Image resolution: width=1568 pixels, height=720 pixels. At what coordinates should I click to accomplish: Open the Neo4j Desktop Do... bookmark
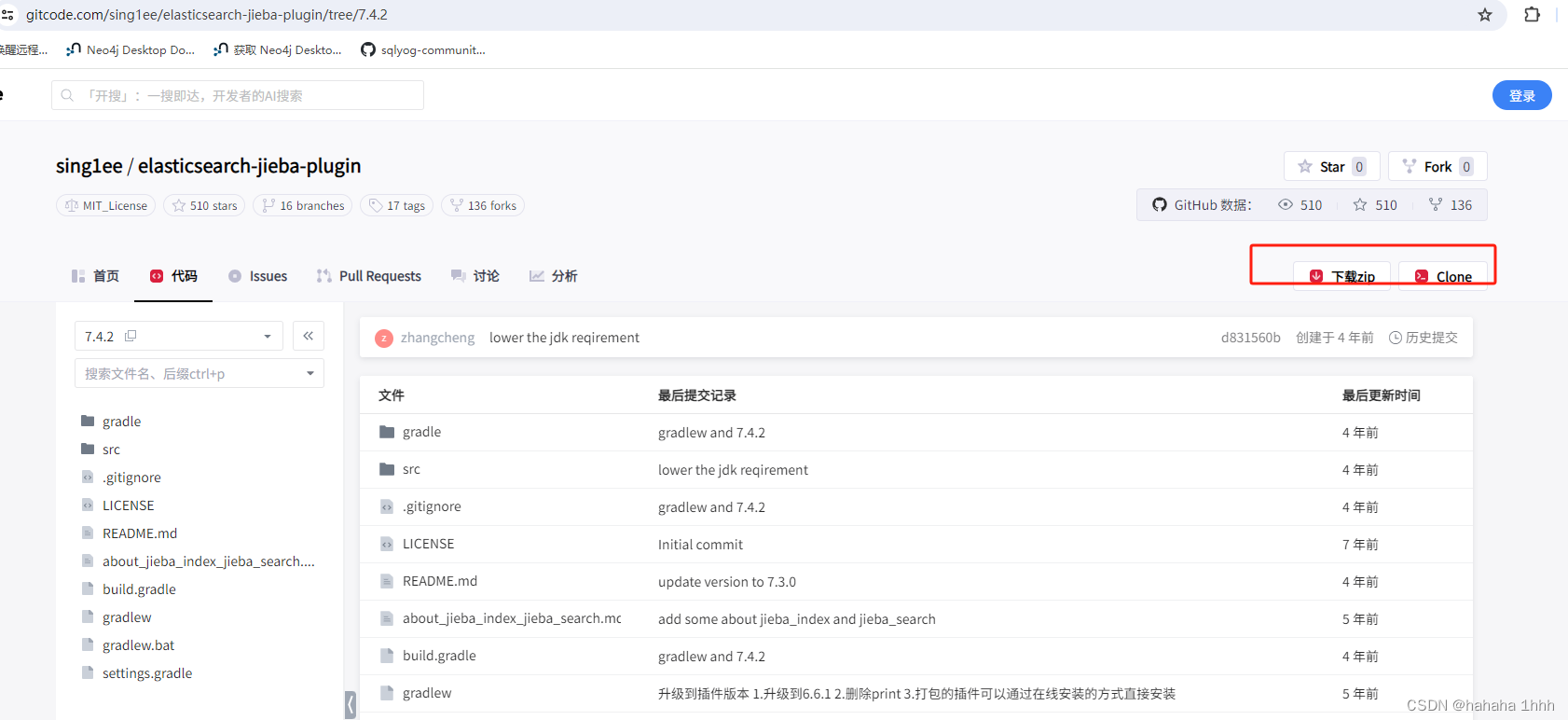click(131, 49)
